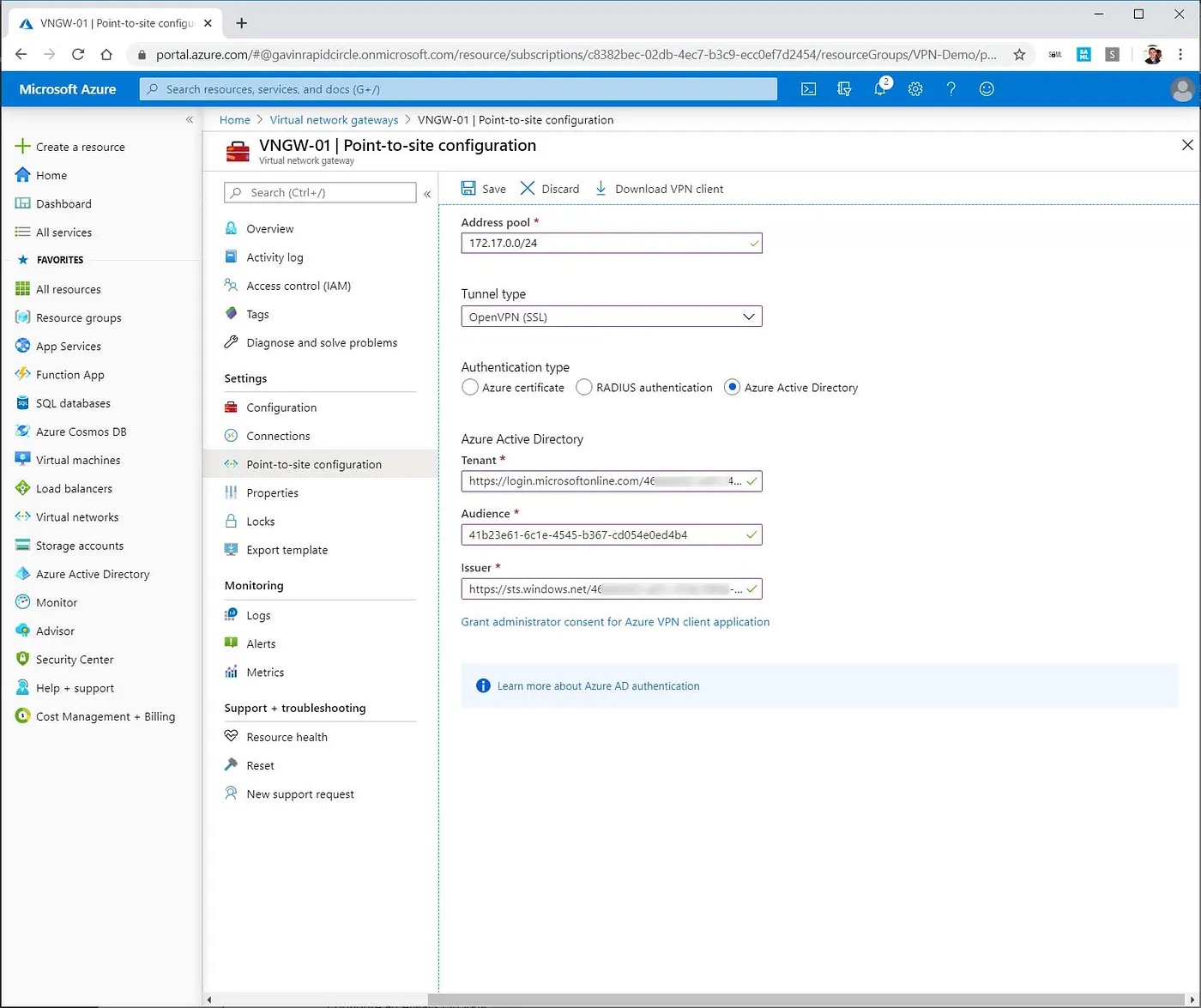Click resource menu Search (Ctrl+/) box

[x=320, y=193]
